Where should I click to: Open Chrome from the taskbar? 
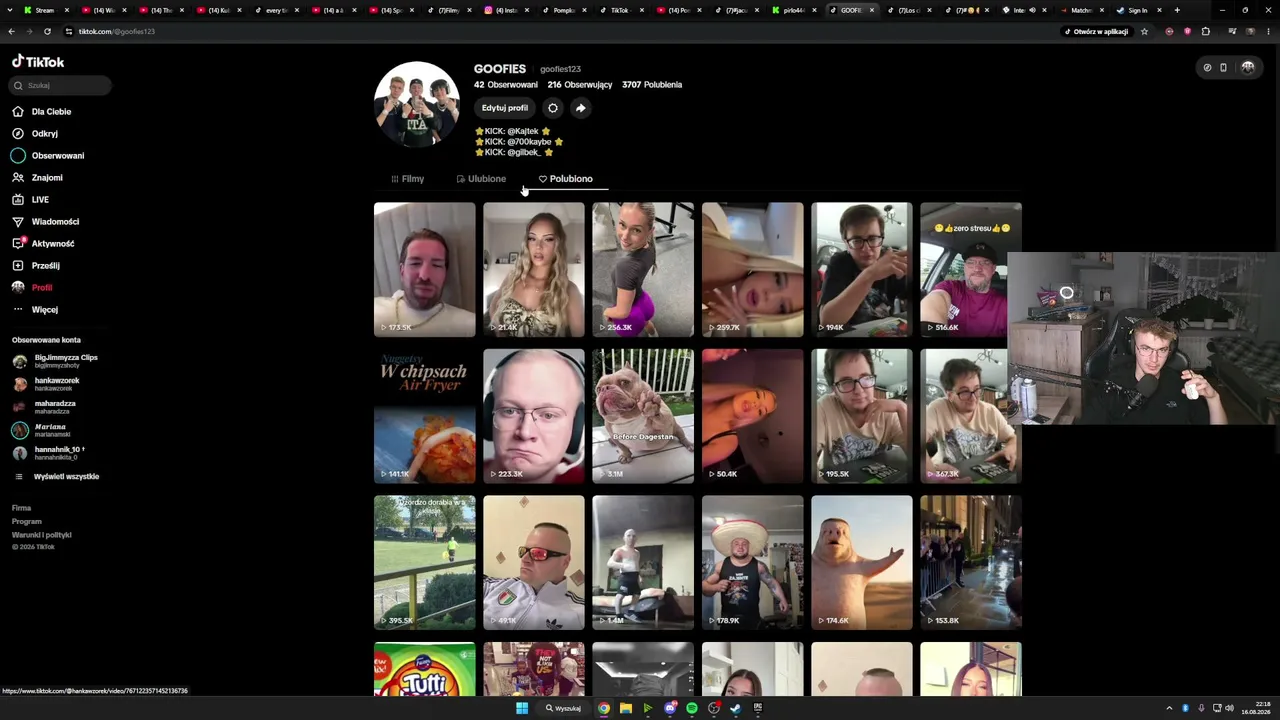pos(604,708)
